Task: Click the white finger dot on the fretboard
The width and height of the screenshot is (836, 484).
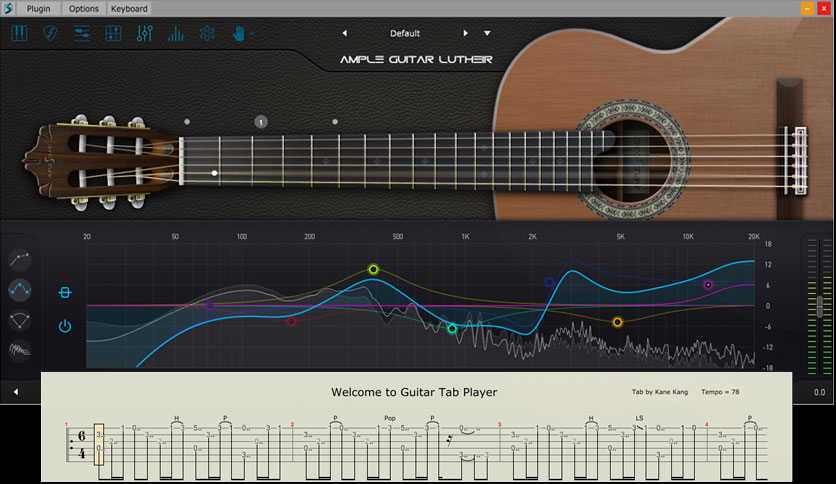Action: 214,173
